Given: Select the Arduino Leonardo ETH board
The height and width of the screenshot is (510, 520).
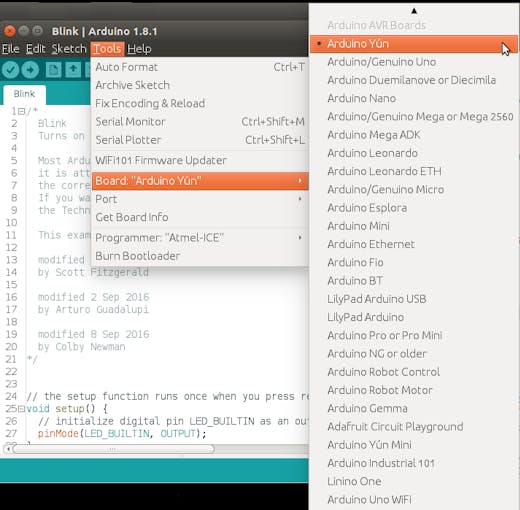Looking at the screenshot, I should pos(414,171).
